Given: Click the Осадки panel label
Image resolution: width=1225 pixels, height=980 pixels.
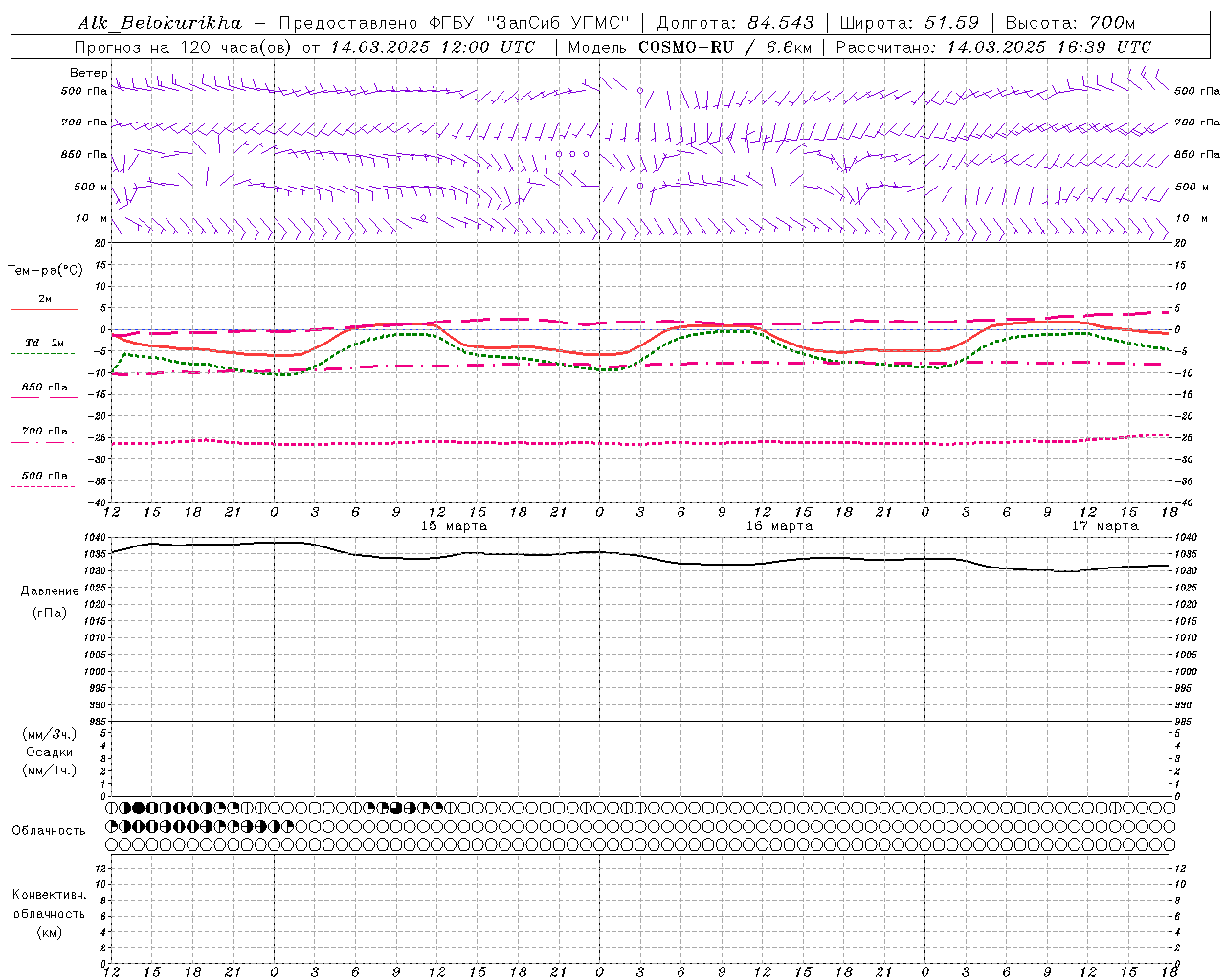Looking at the screenshot, I should tap(50, 752).
